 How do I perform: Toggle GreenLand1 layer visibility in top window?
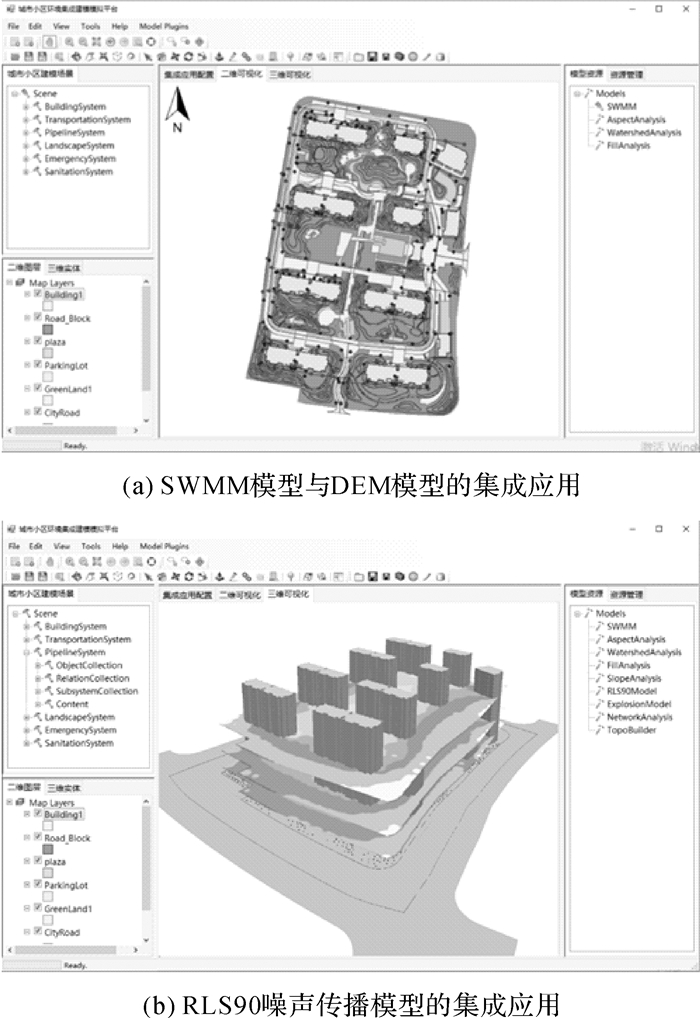38,389
